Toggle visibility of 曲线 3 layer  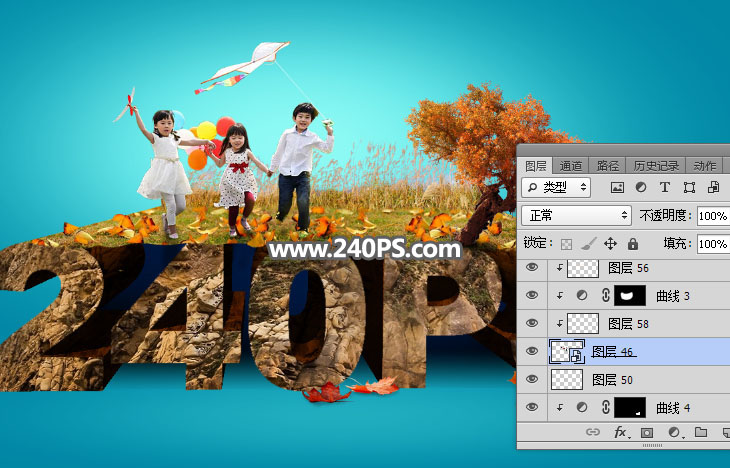pyautogui.click(x=532, y=295)
